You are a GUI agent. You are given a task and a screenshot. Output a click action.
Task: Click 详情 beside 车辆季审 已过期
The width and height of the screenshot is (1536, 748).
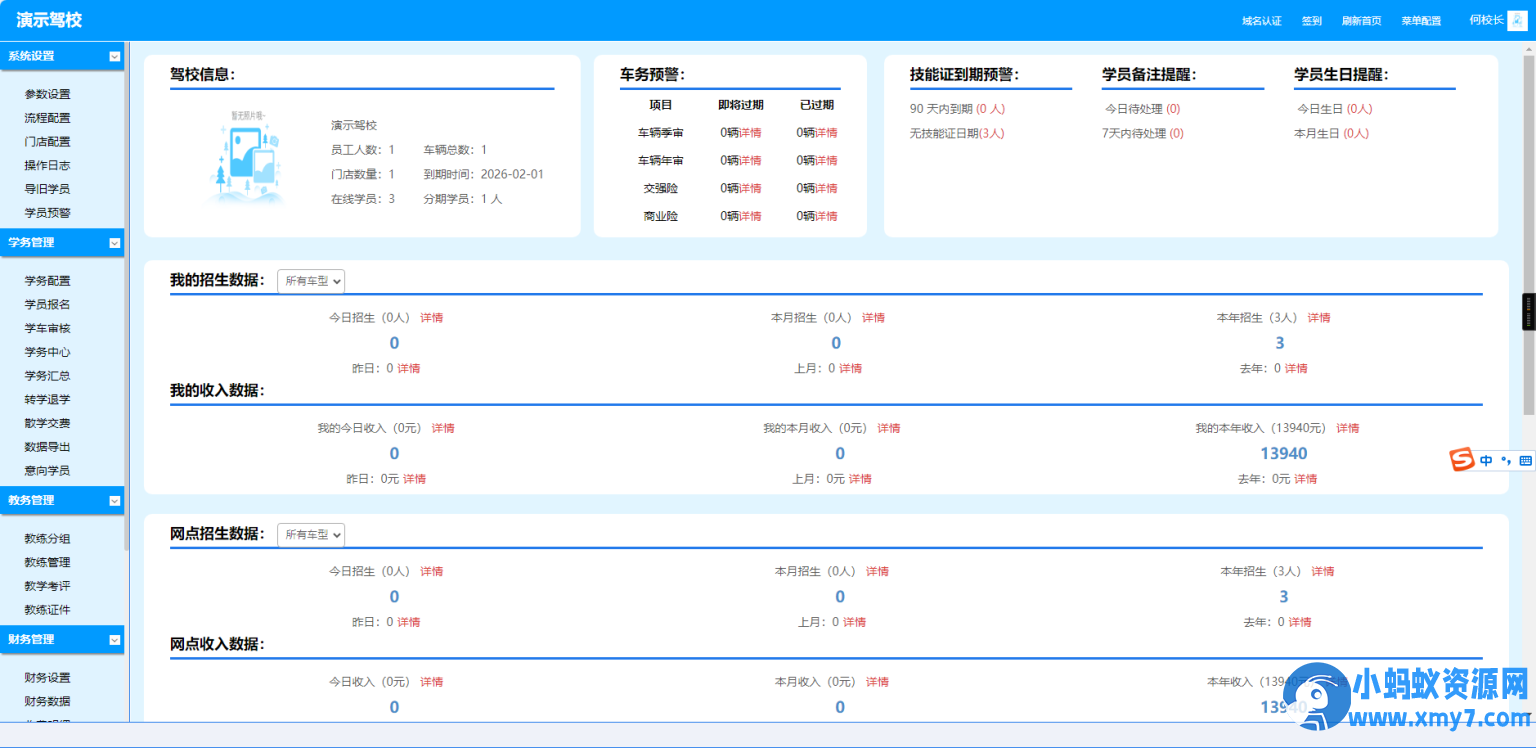(x=826, y=132)
